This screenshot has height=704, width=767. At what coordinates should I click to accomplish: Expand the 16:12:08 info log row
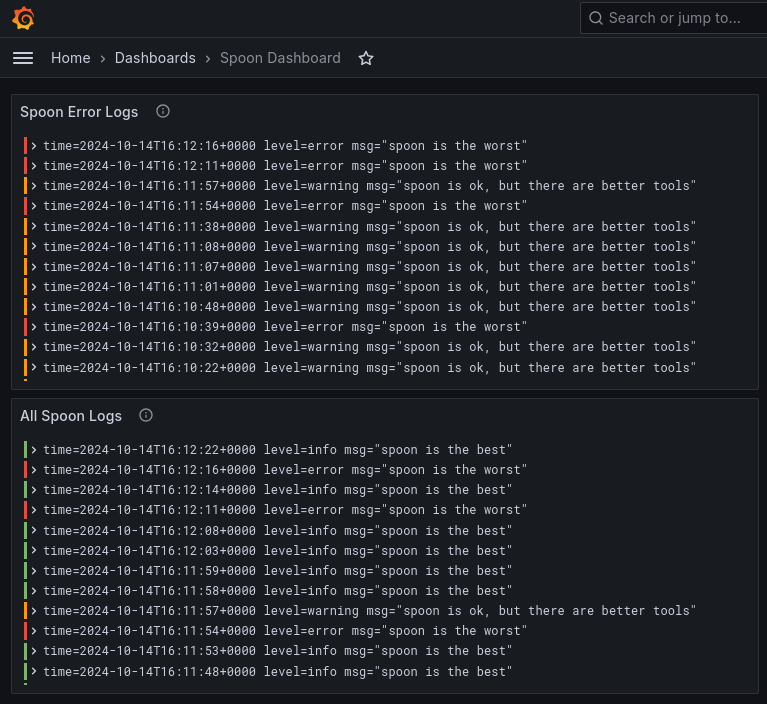tap(34, 531)
